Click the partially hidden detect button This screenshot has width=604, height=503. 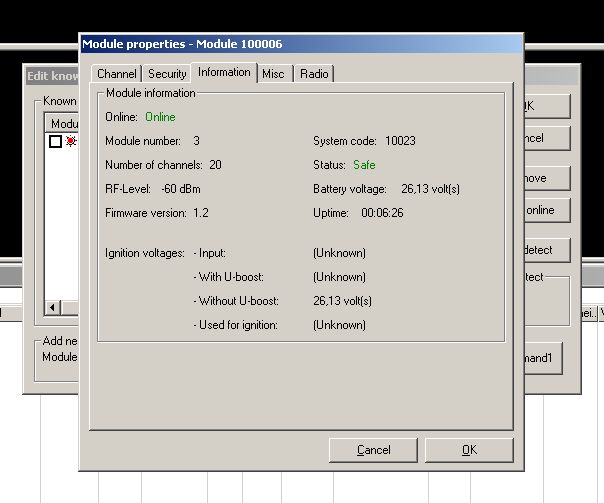(x=547, y=250)
